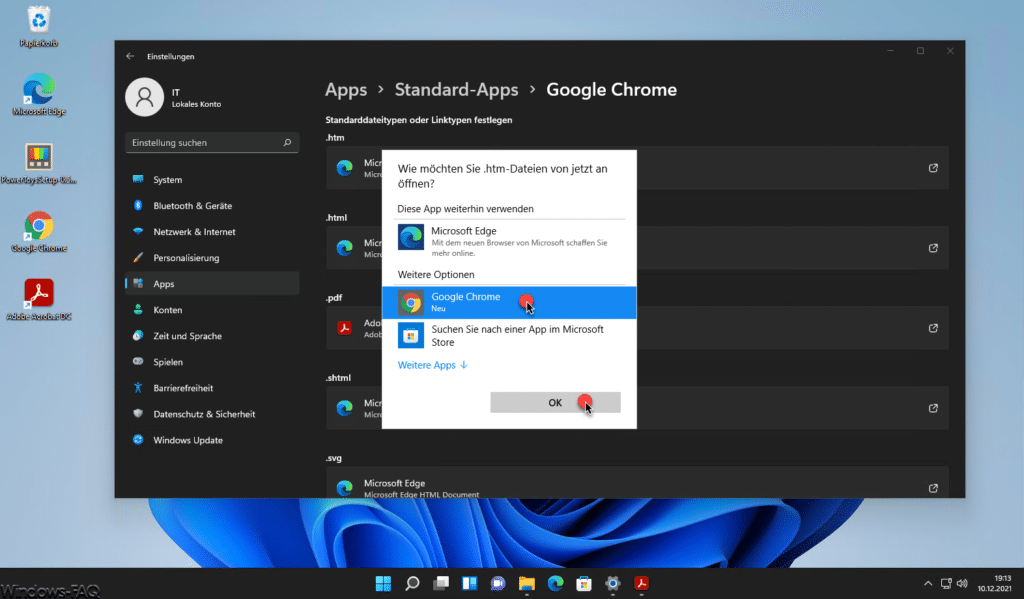Open System settings category
Screen dimensions: 1024x599
(x=212, y=180)
